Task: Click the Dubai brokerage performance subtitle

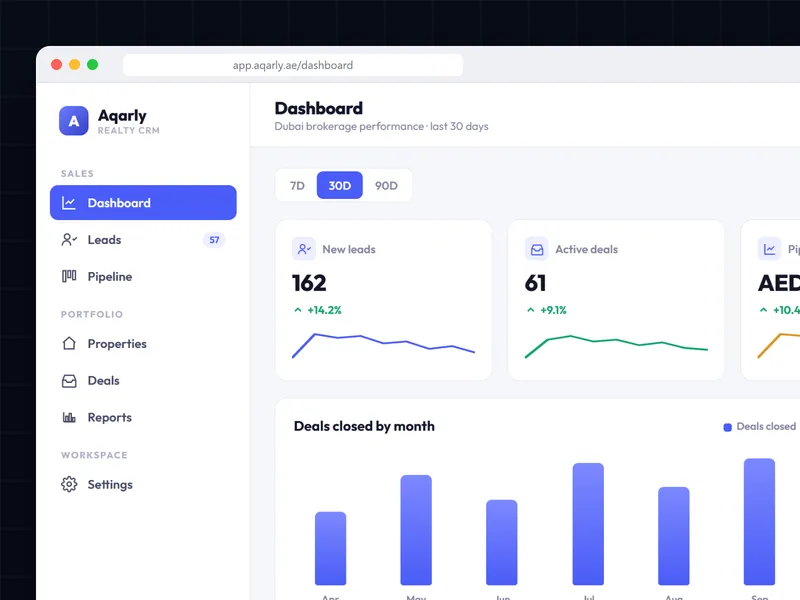Action: [382, 126]
